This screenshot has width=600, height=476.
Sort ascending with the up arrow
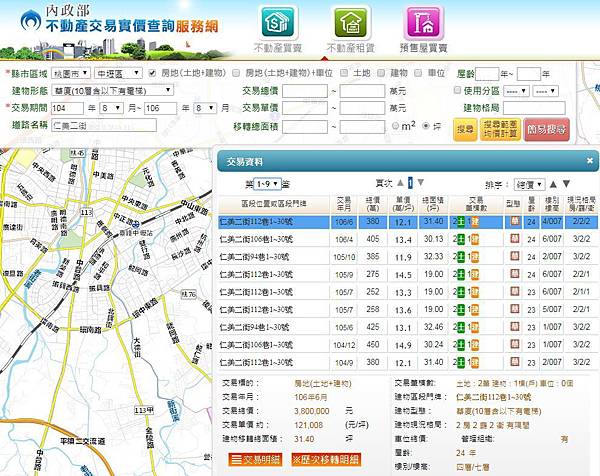pyautogui.click(x=553, y=184)
